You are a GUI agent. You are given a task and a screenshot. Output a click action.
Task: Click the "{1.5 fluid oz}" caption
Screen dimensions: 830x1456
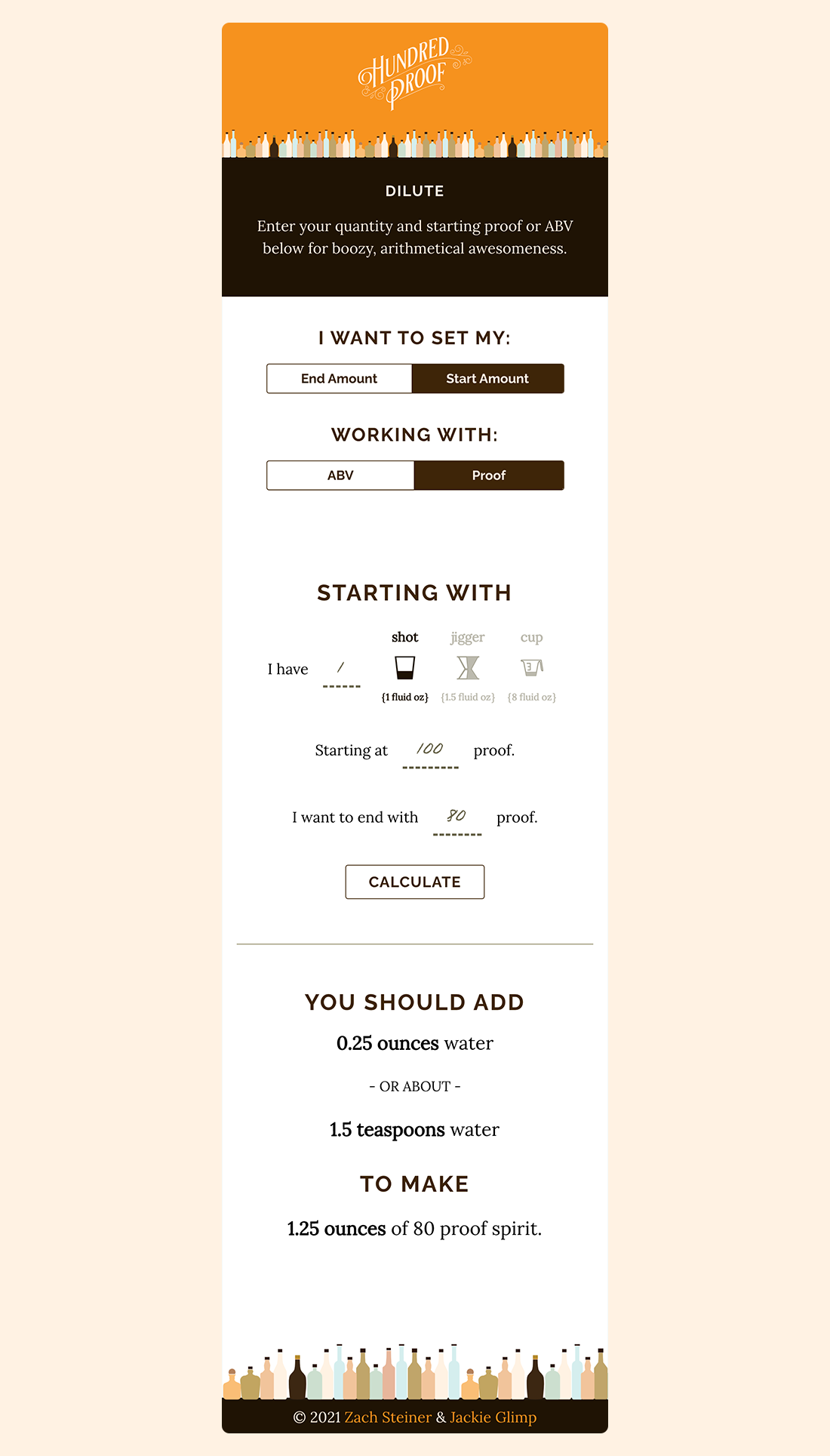468,697
